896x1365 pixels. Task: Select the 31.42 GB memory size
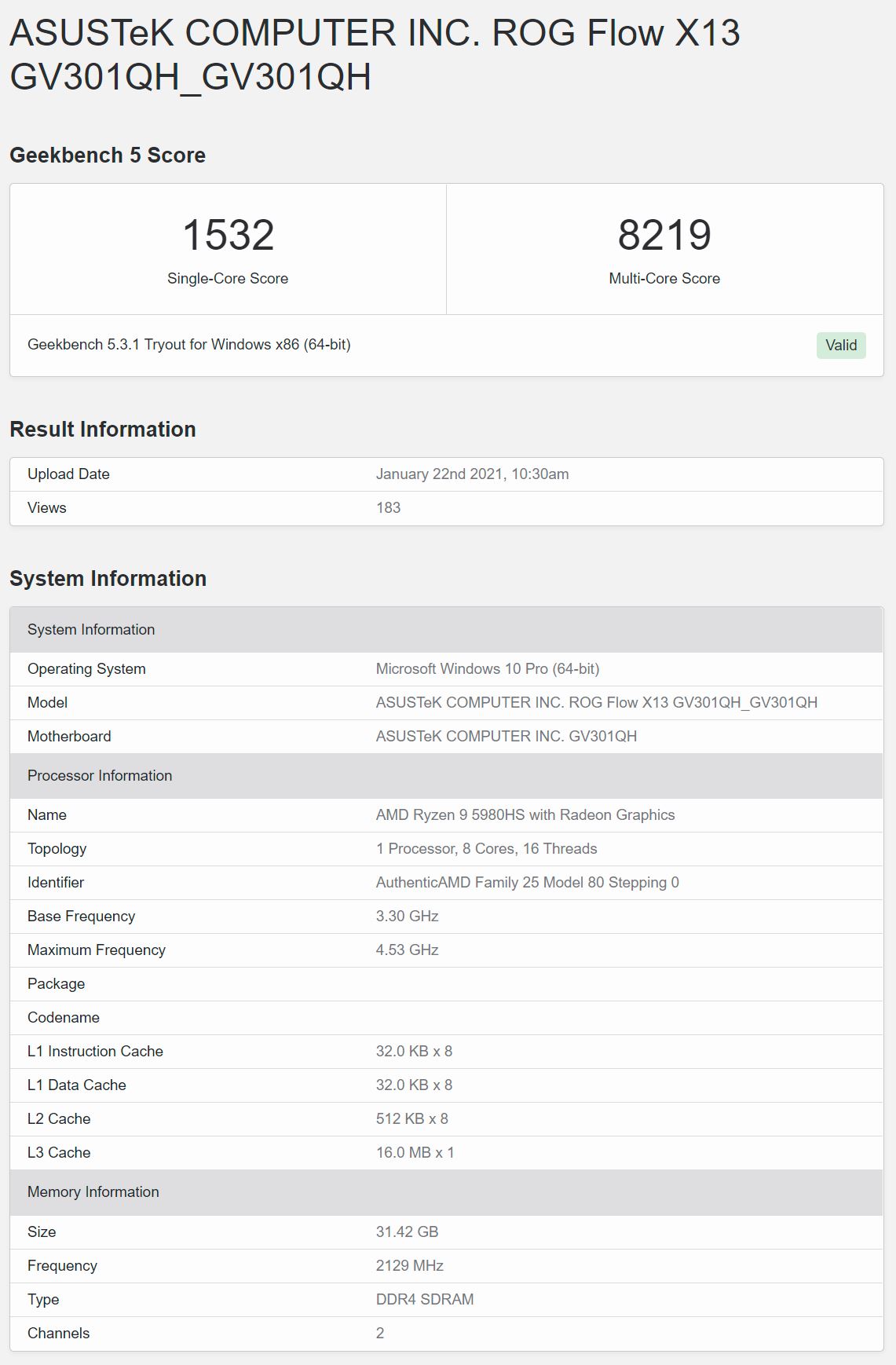click(408, 1232)
